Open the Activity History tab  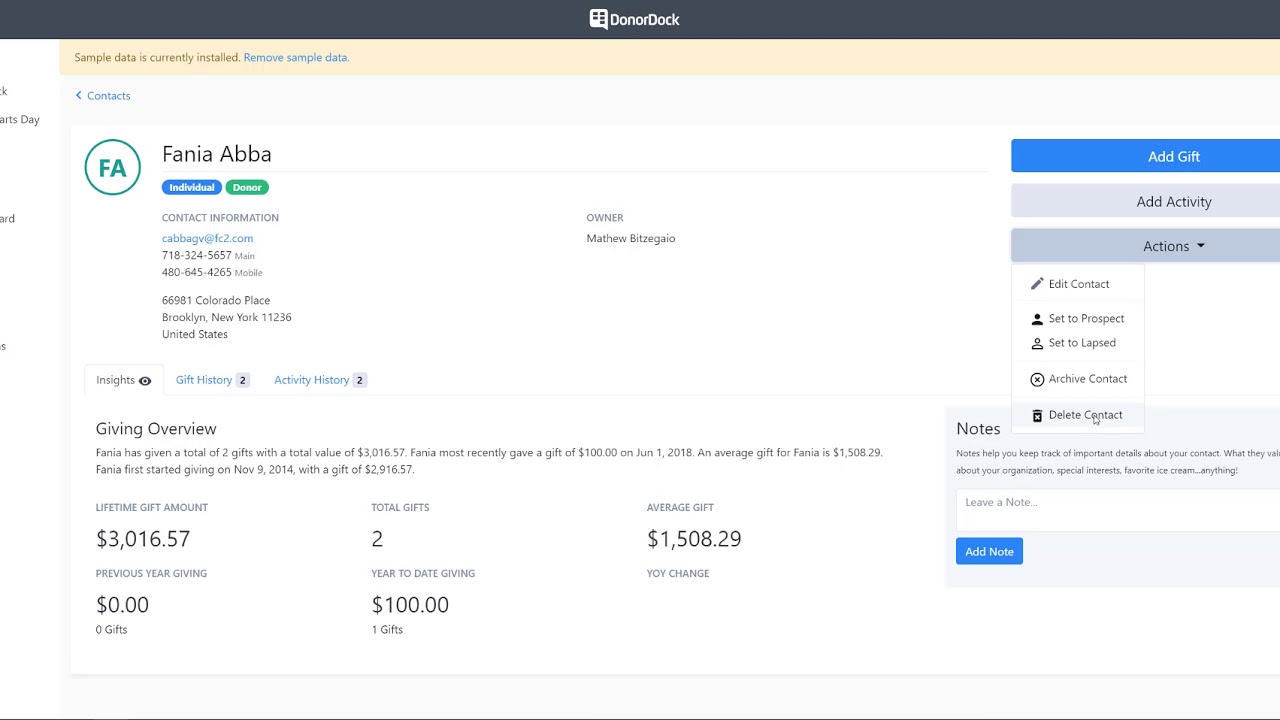pyautogui.click(x=320, y=380)
